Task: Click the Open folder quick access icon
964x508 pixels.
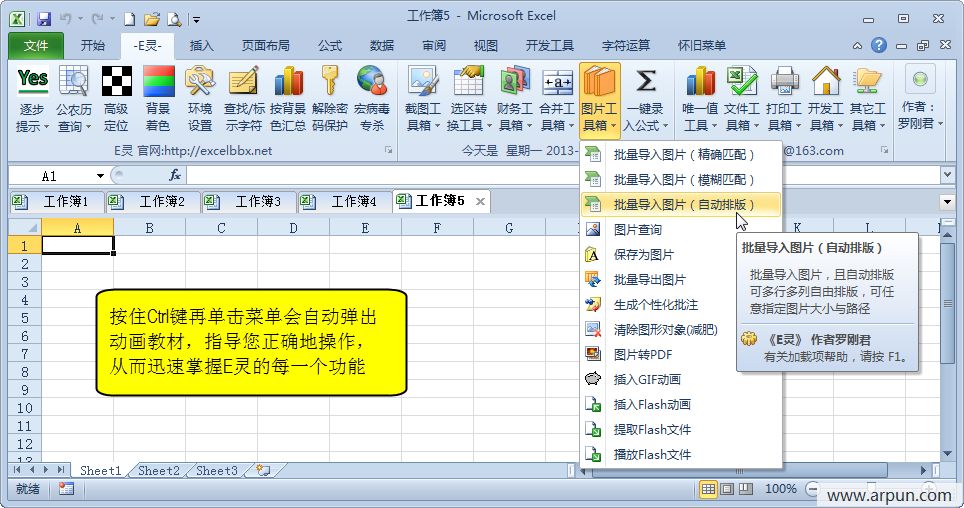Action: (152, 19)
